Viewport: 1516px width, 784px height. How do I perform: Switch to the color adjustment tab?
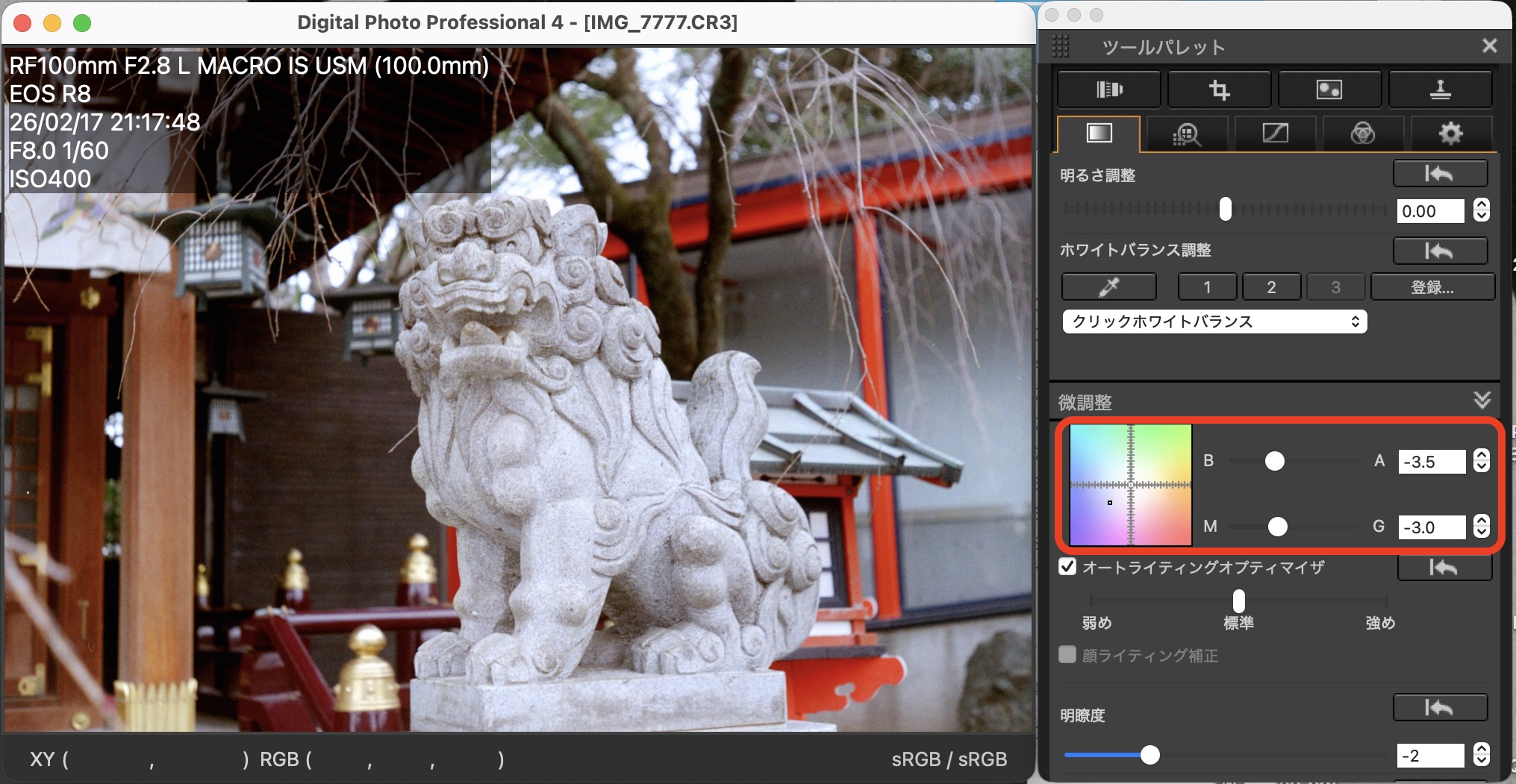click(1362, 134)
